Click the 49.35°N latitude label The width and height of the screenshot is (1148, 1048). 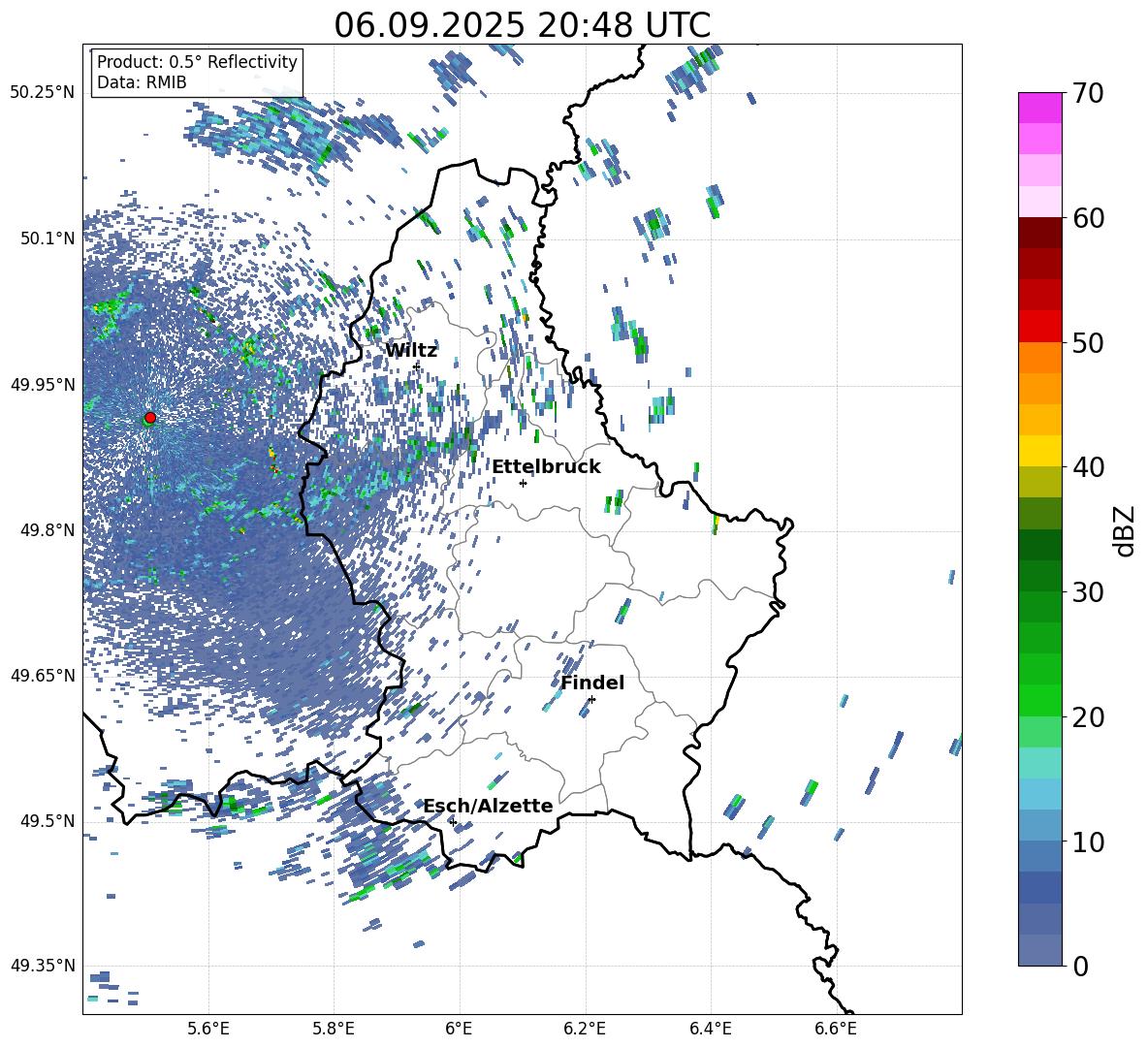43,966
